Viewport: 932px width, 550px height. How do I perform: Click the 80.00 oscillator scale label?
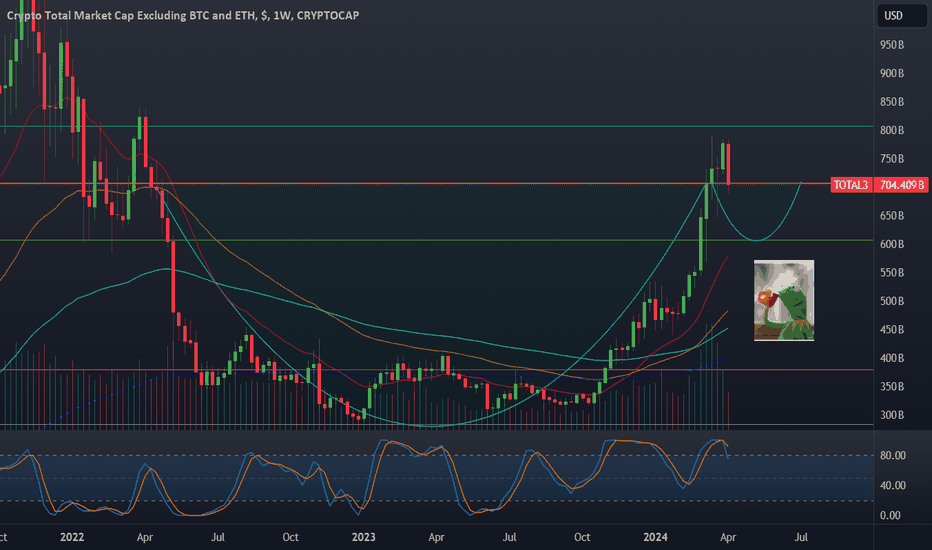tap(893, 455)
